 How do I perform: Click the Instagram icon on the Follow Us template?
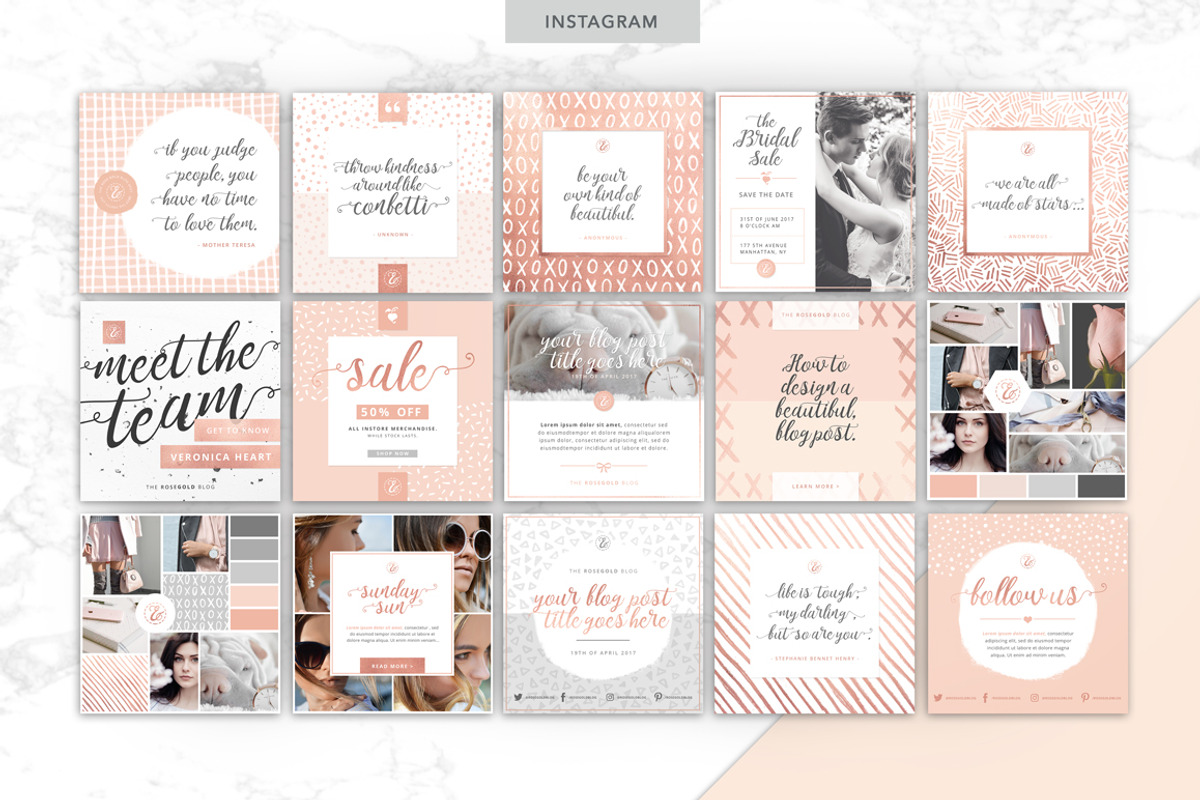tap(1036, 697)
